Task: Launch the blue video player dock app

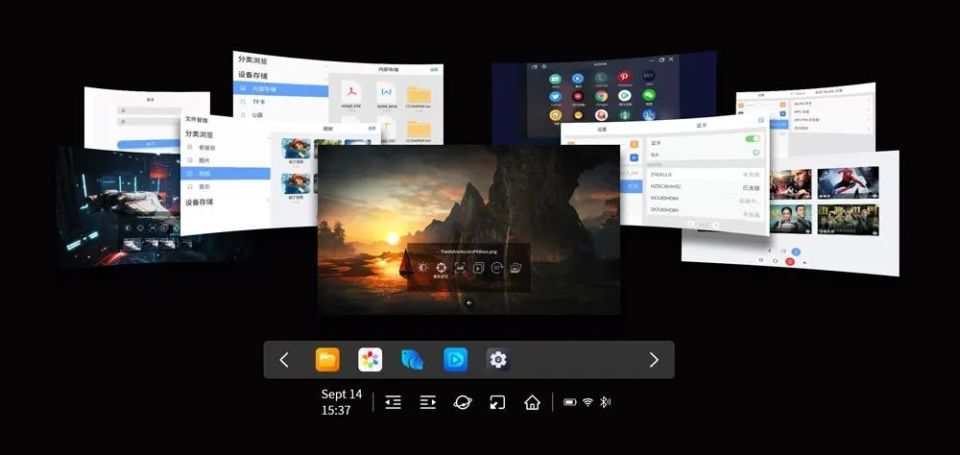Action: pyautogui.click(x=456, y=360)
